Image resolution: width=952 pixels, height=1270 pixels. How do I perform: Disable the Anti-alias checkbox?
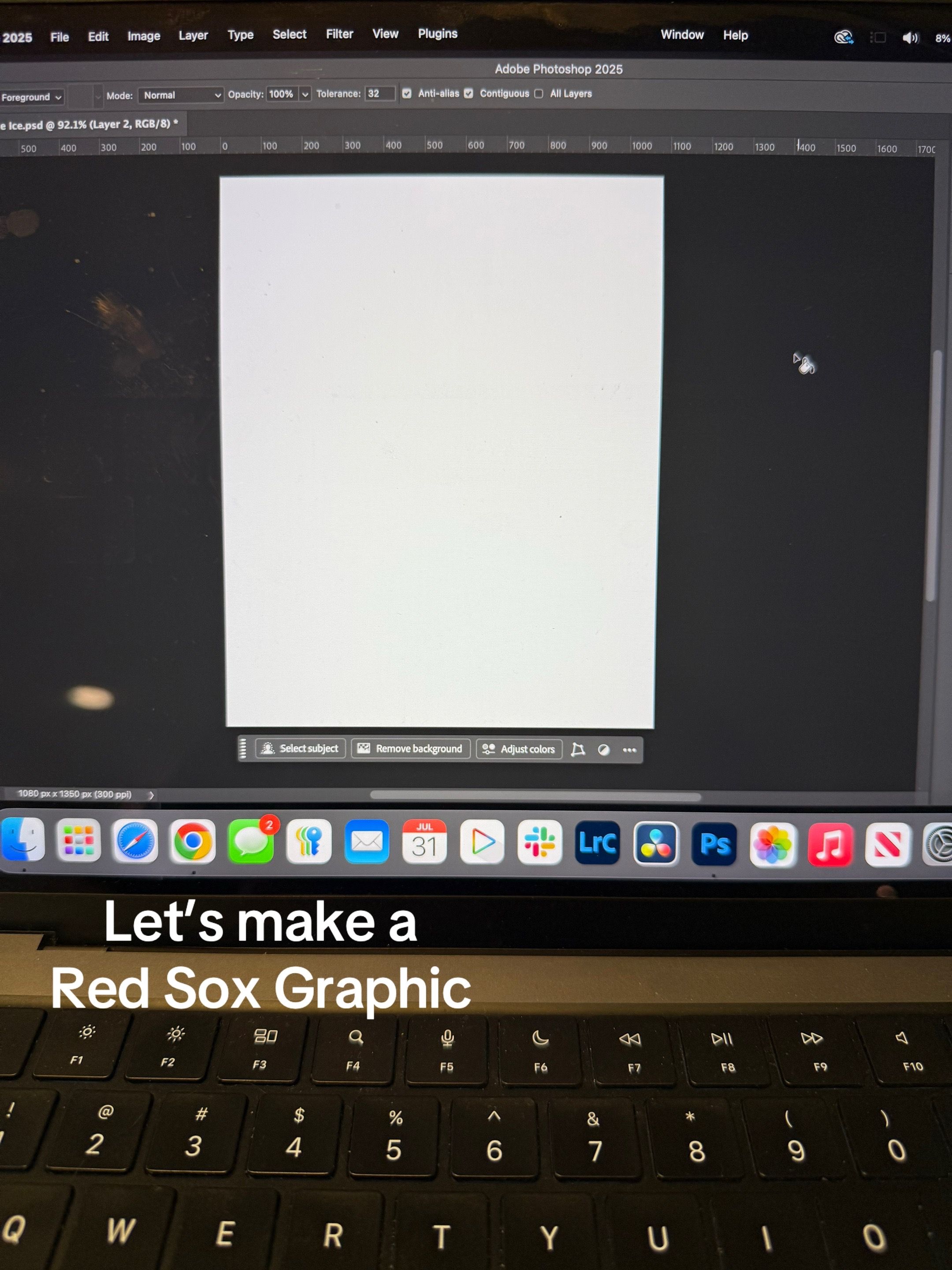pyautogui.click(x=407, y=93)
